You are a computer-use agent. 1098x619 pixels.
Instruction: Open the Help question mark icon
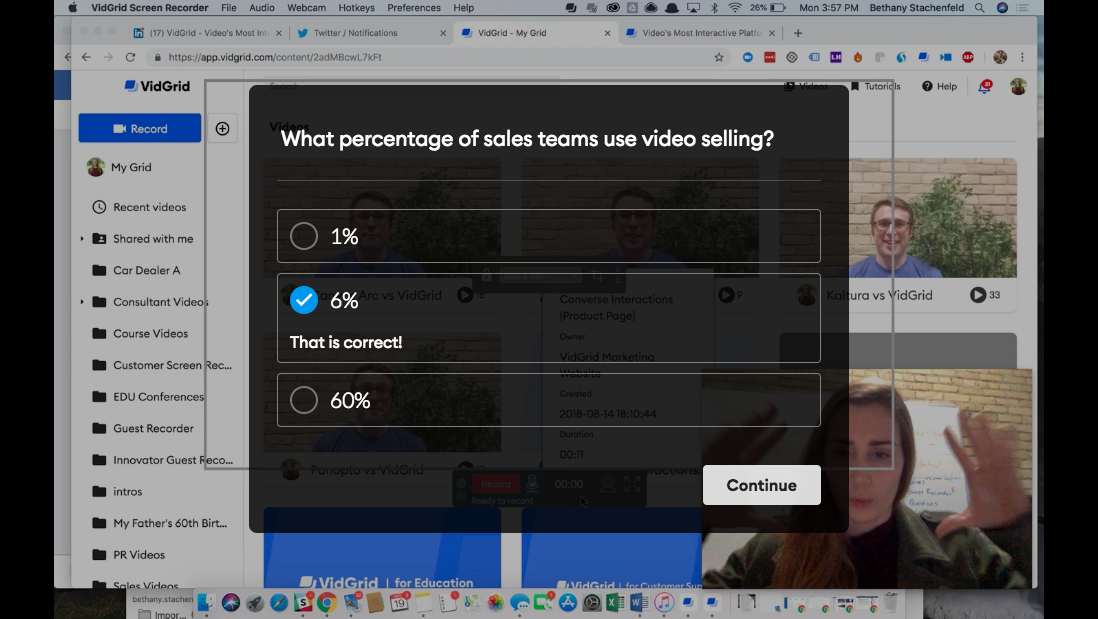pyautogui.click(x=927, y=86)
